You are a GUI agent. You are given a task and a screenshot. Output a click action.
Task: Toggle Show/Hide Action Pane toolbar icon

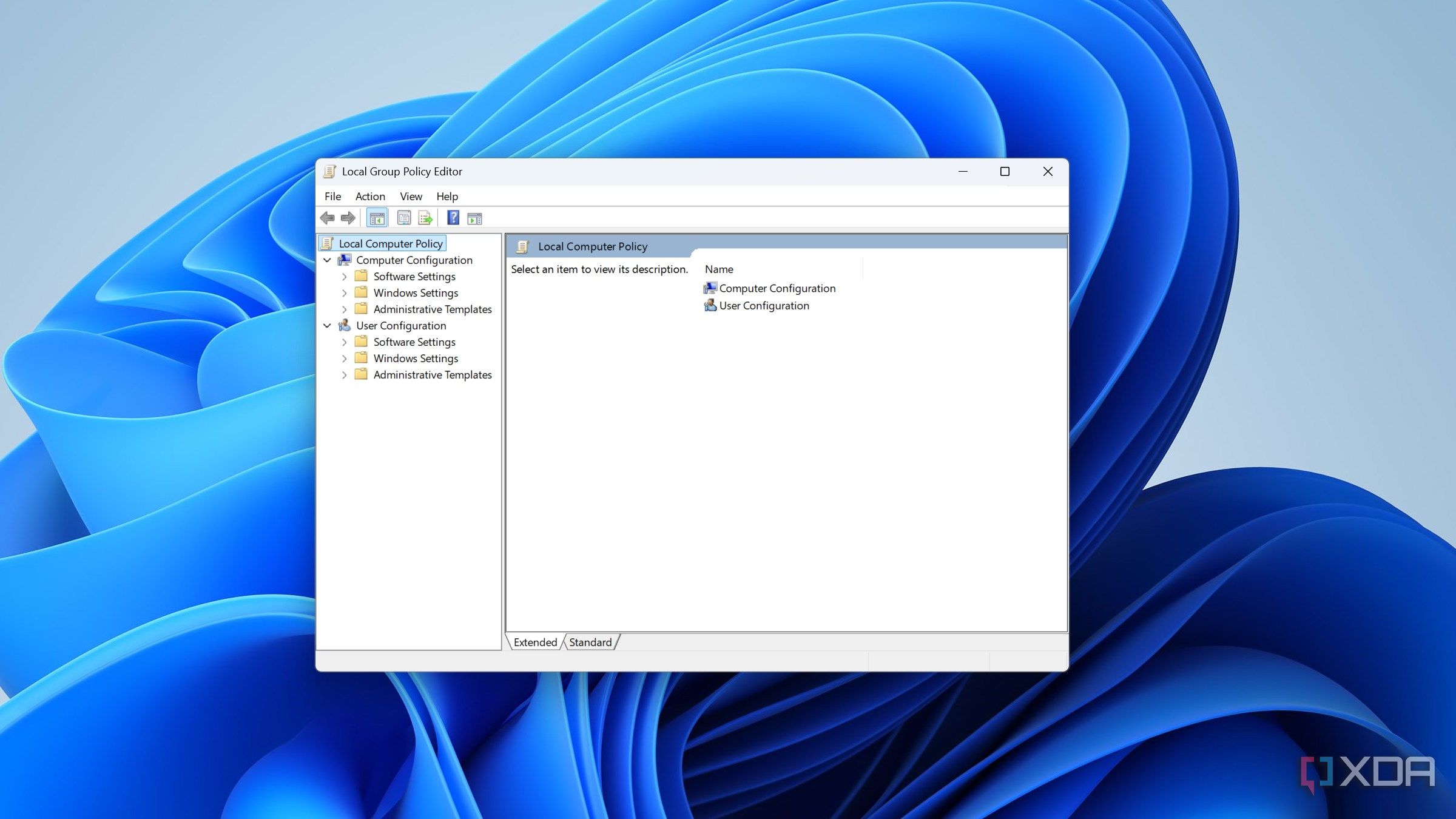pos(475,218)
